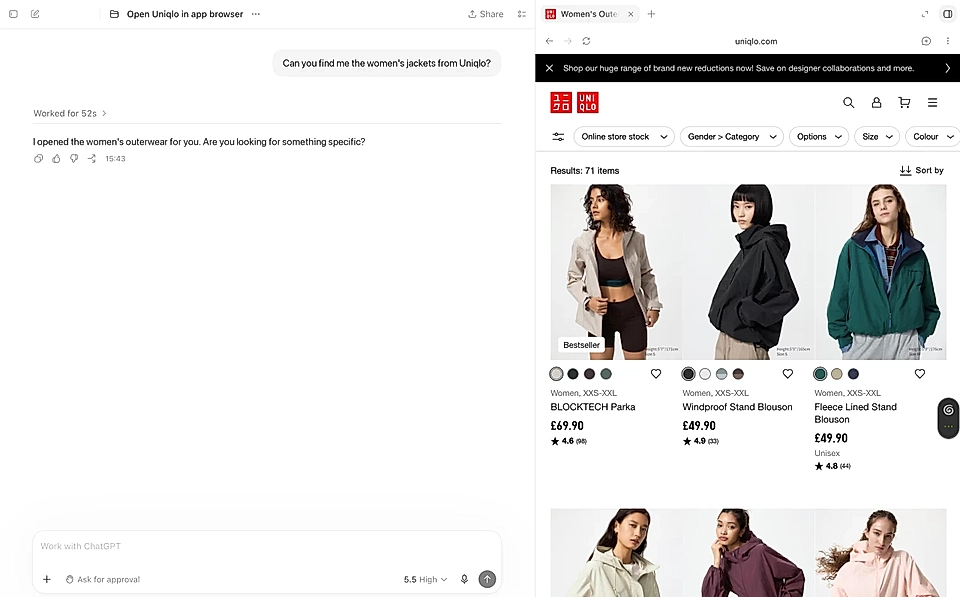Expand the in-app browser window
Screen dimensions: 960x597
pos(925,13)
